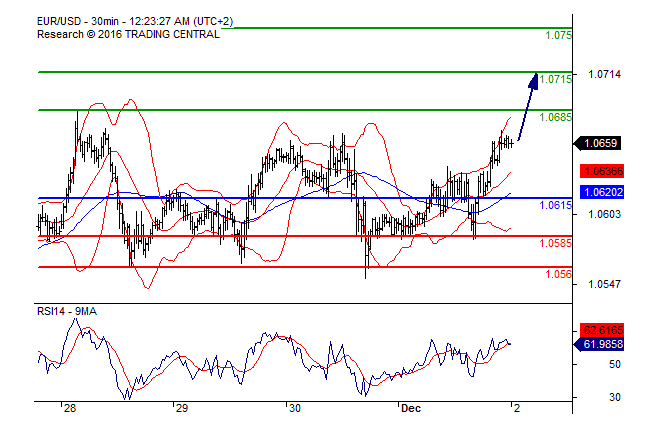Click the 1.0715 green resistance label
The width and height of the screenshot is (651, 431).
click(x=555, y=79)
